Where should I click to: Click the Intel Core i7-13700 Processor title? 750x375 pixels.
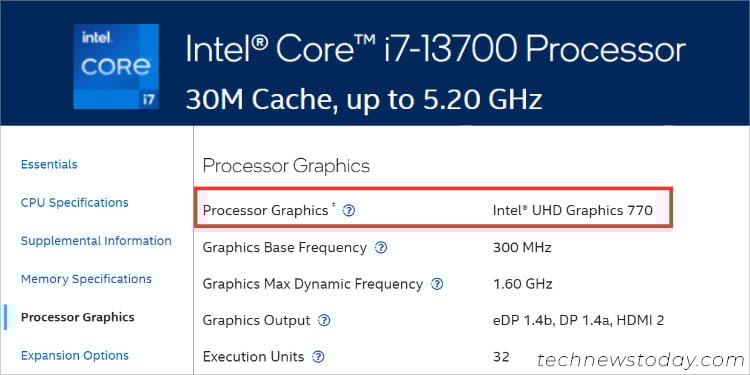tap(435, 49)
